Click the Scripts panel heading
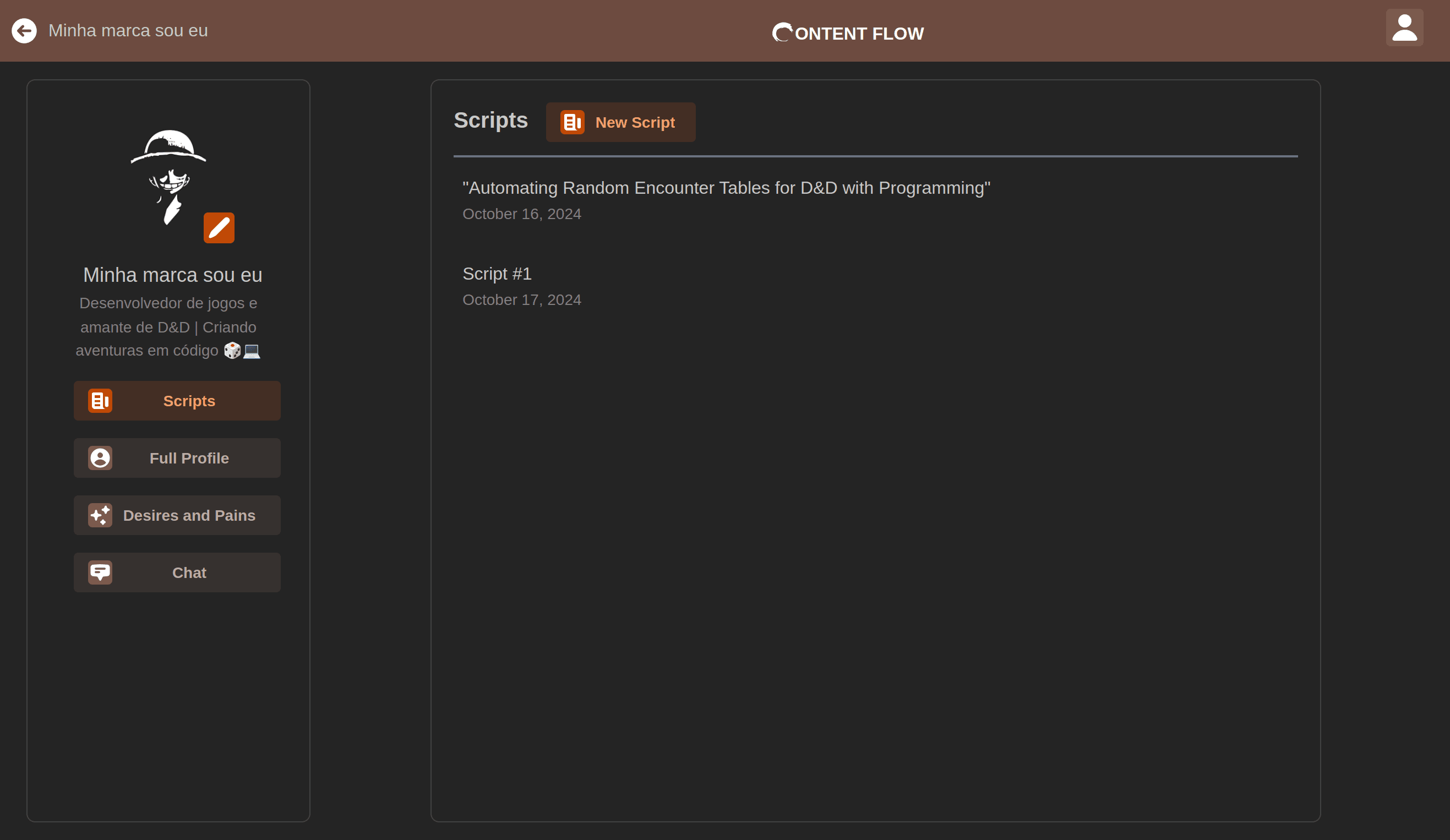The image size is (1450, 840). (491, 120)
